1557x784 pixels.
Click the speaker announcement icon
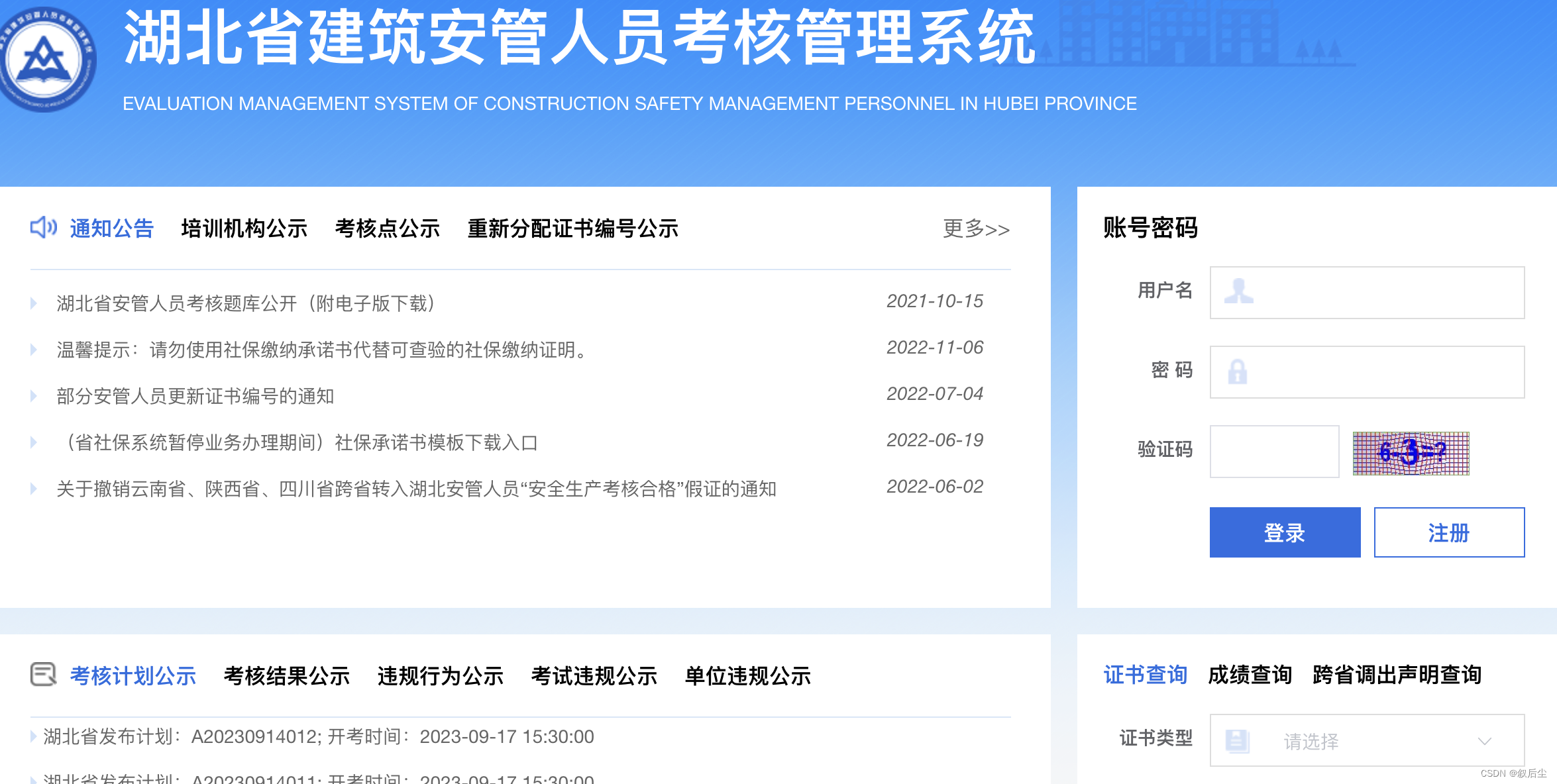pos(43,227)
